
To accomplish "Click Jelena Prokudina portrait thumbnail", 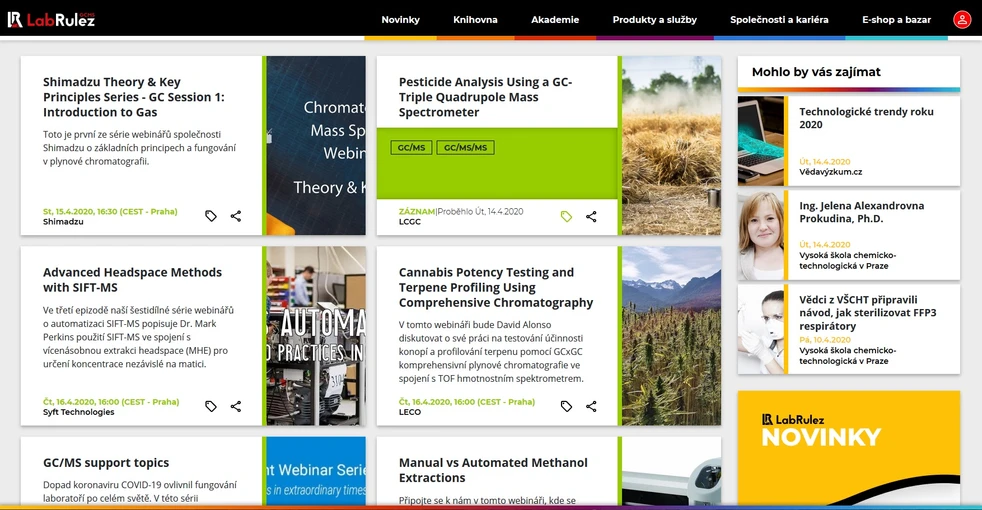I will (x=760, y=235).
